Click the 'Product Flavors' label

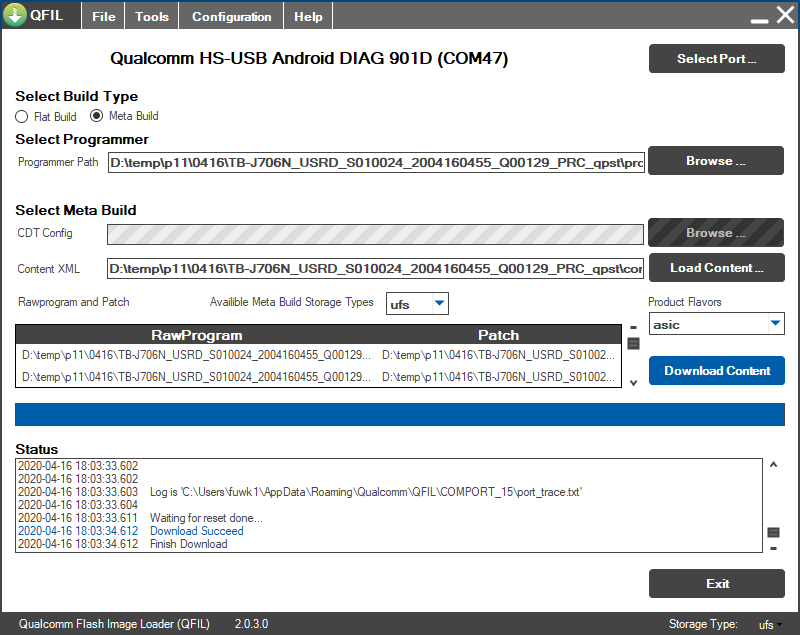click(685, 302)
